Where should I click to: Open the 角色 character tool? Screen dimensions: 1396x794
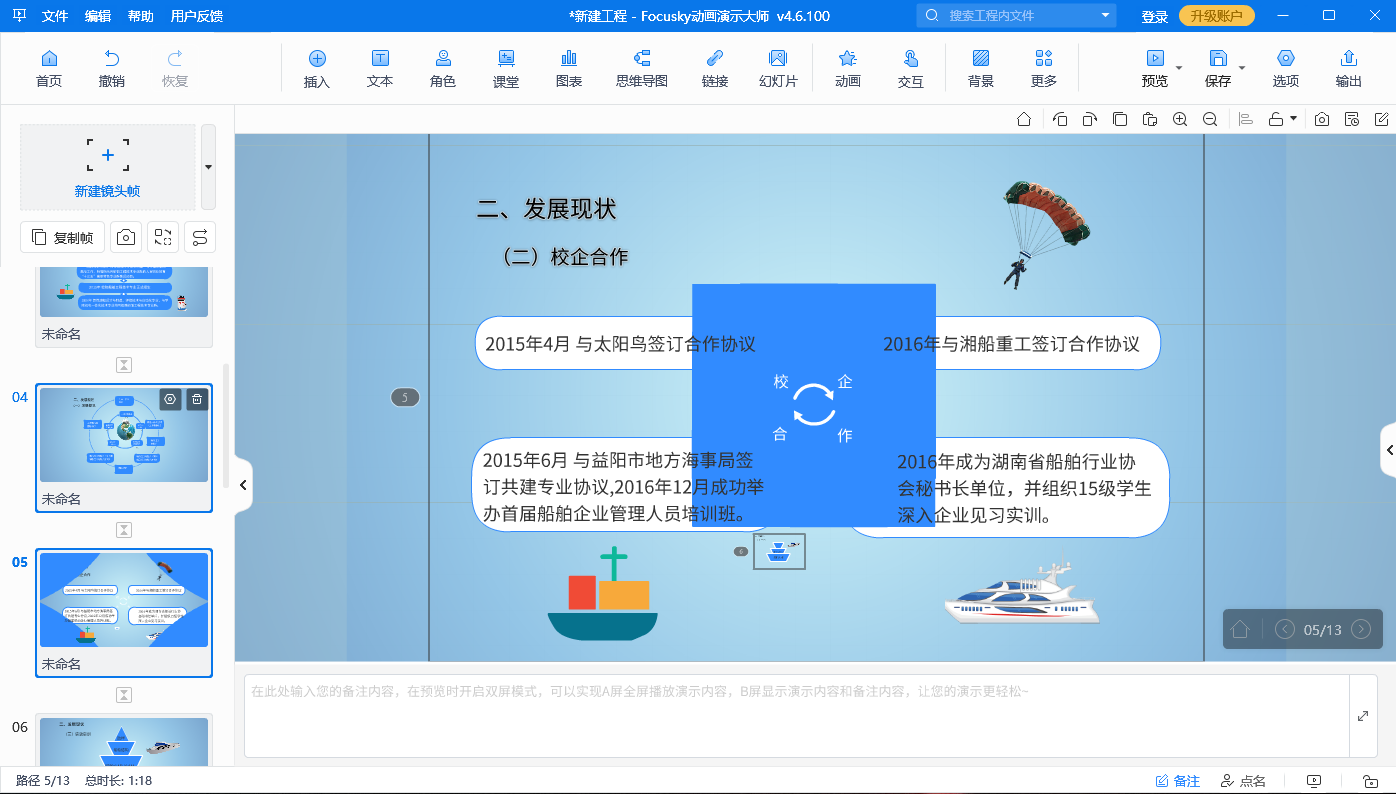pos(443,68)
